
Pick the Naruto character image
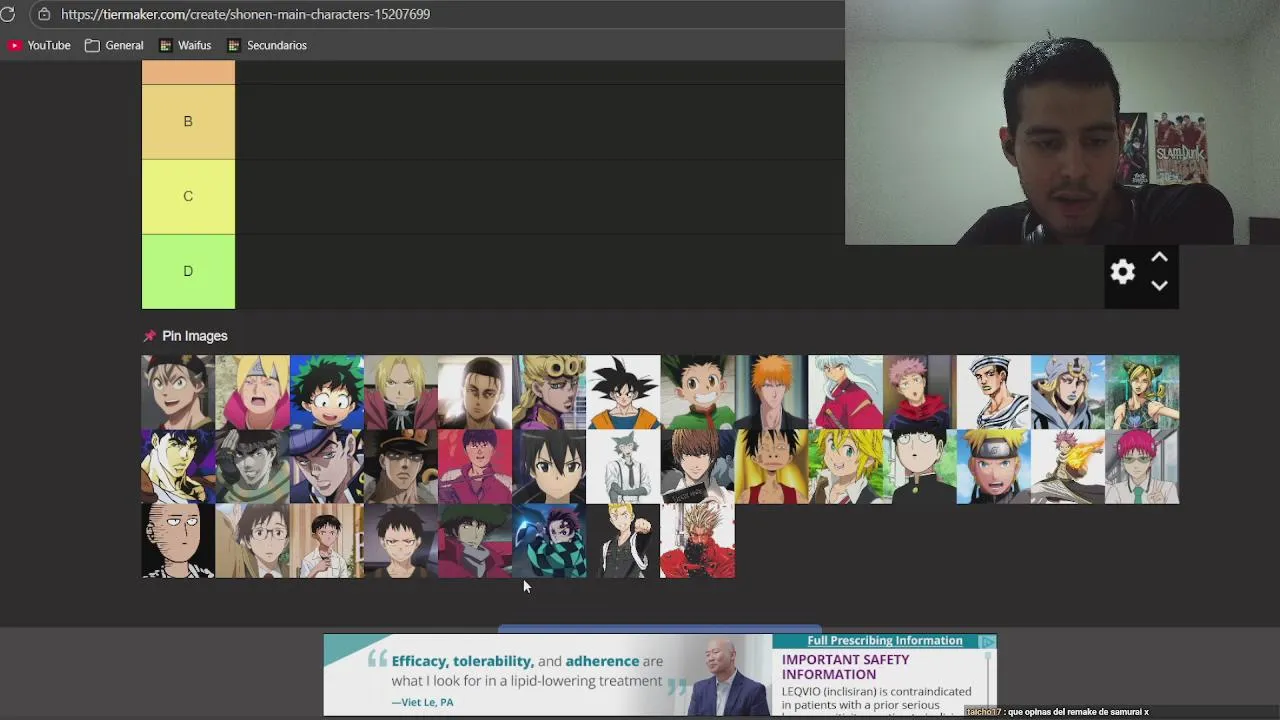(993, 466)
